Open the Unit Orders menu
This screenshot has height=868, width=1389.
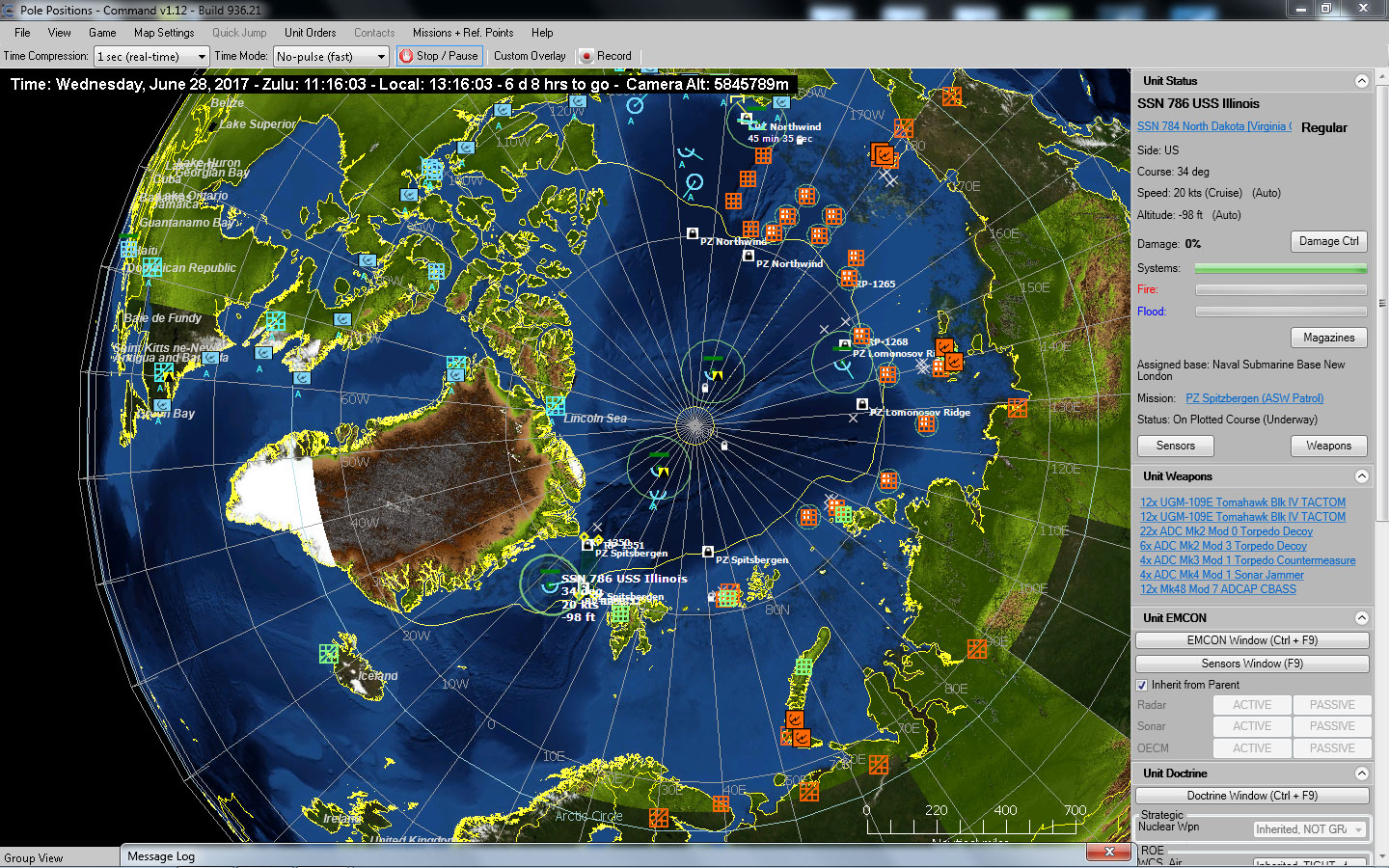310,32
